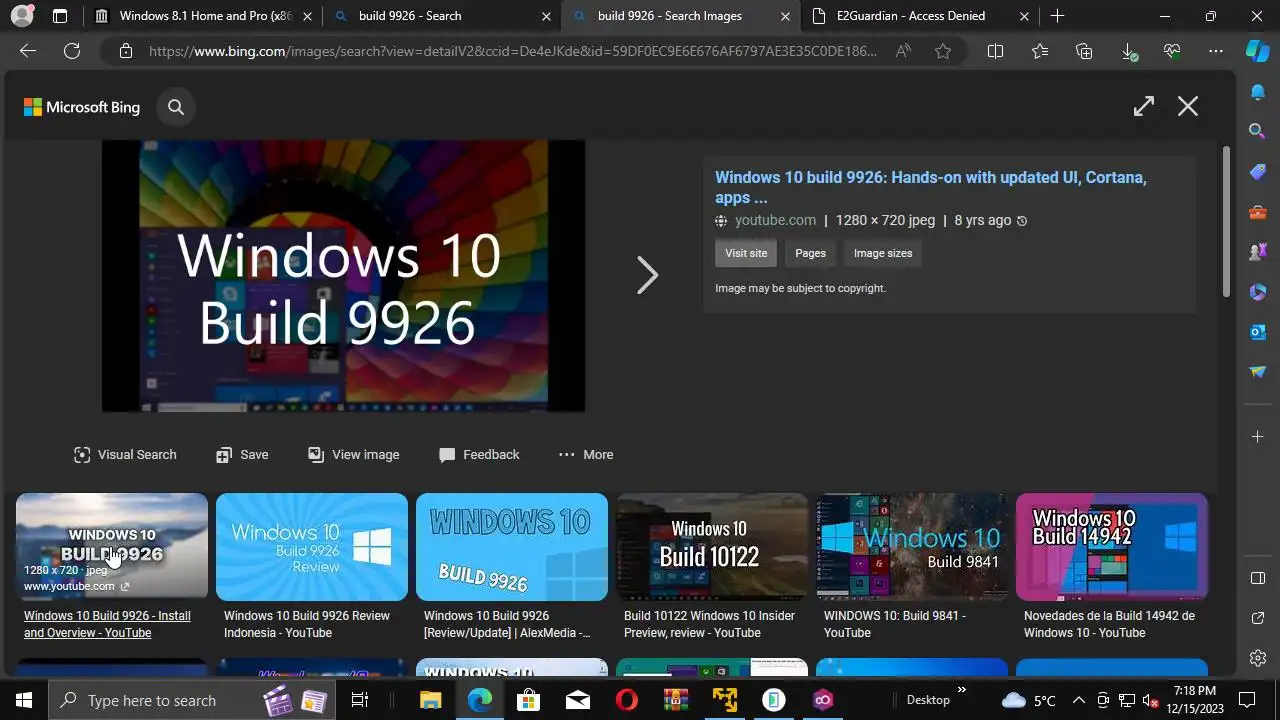Open a new browser tab
1280x720 pixels.
[x=1057, y=16]
